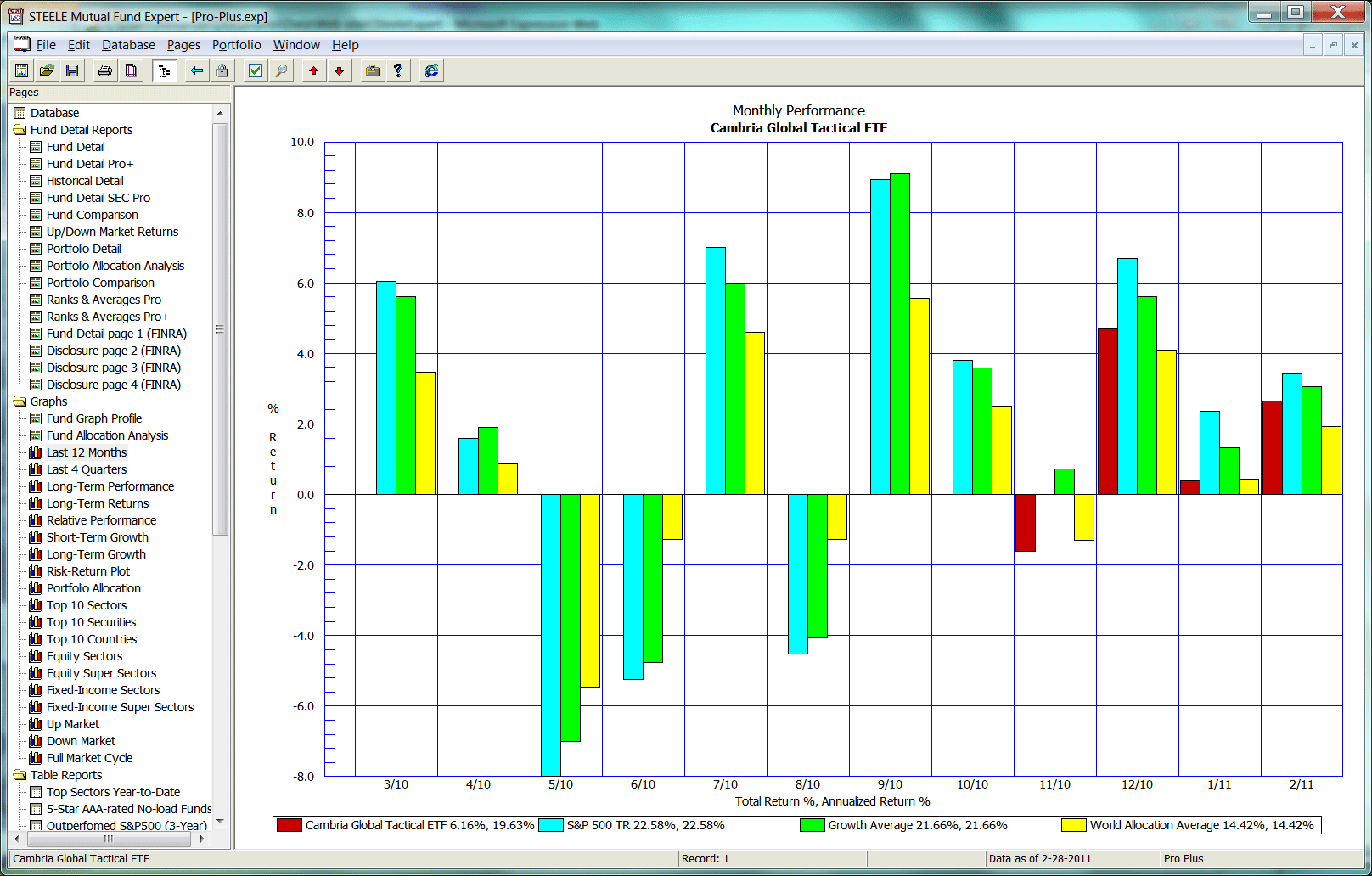Click the red Cambria Global Tactical legend swatch
Viewport: 1372px width, 876px height.
290,825
